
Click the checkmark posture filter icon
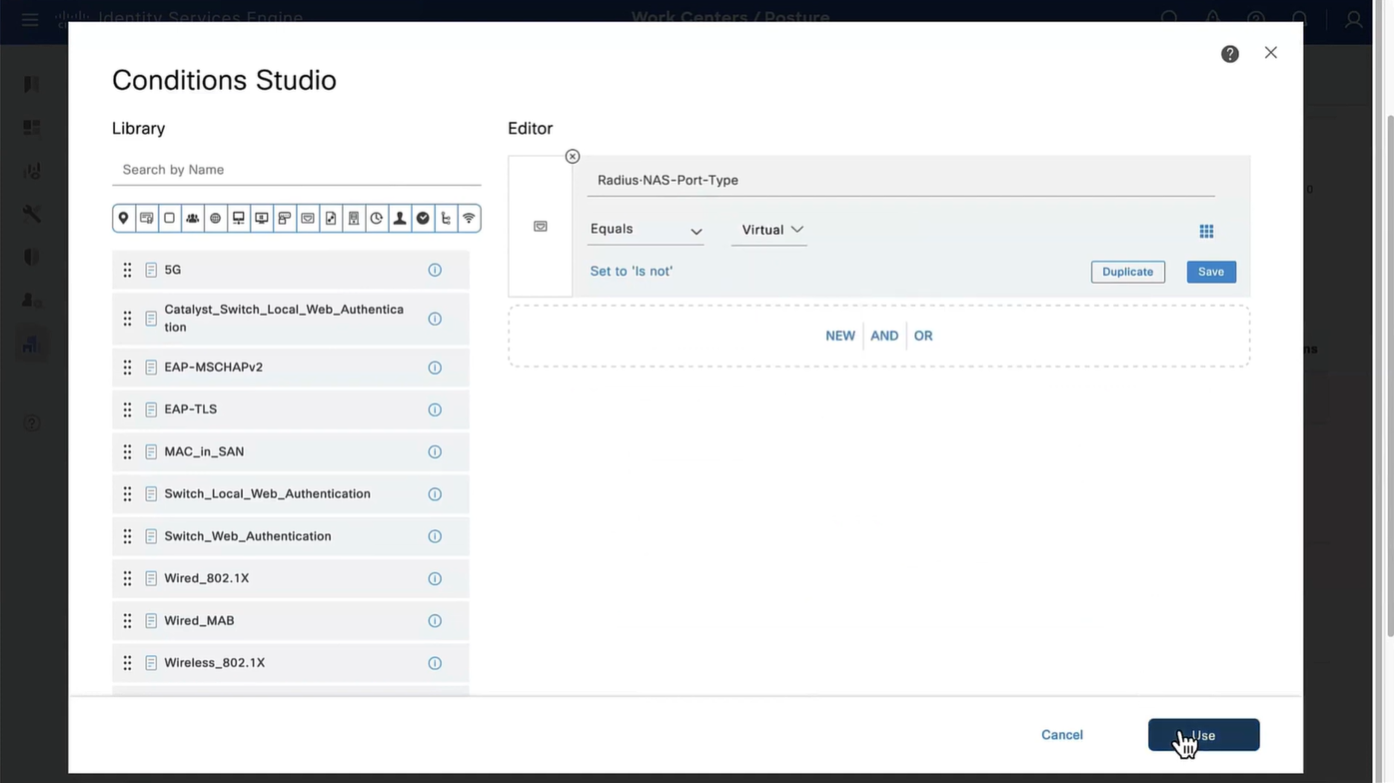point(423,218)
